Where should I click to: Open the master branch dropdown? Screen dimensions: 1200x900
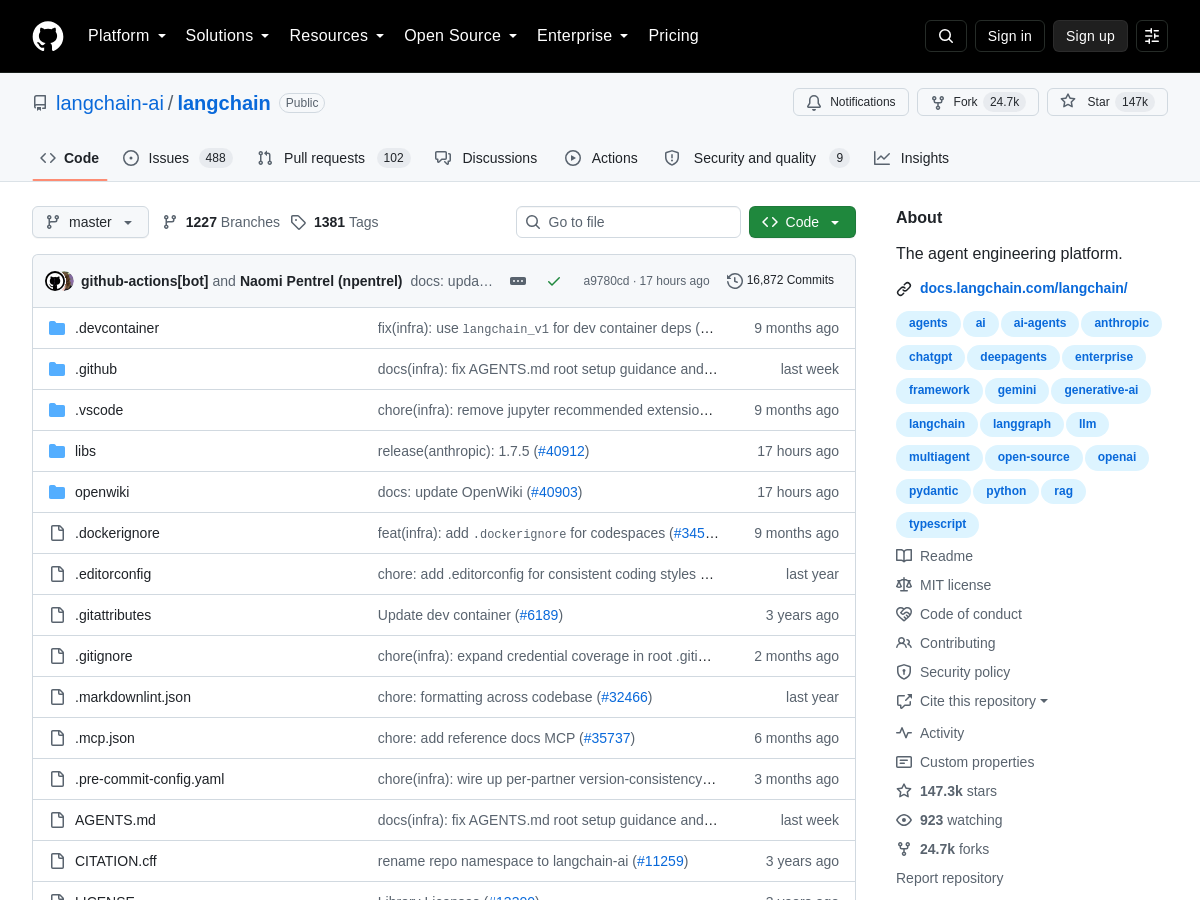click(x=90, y=222)
